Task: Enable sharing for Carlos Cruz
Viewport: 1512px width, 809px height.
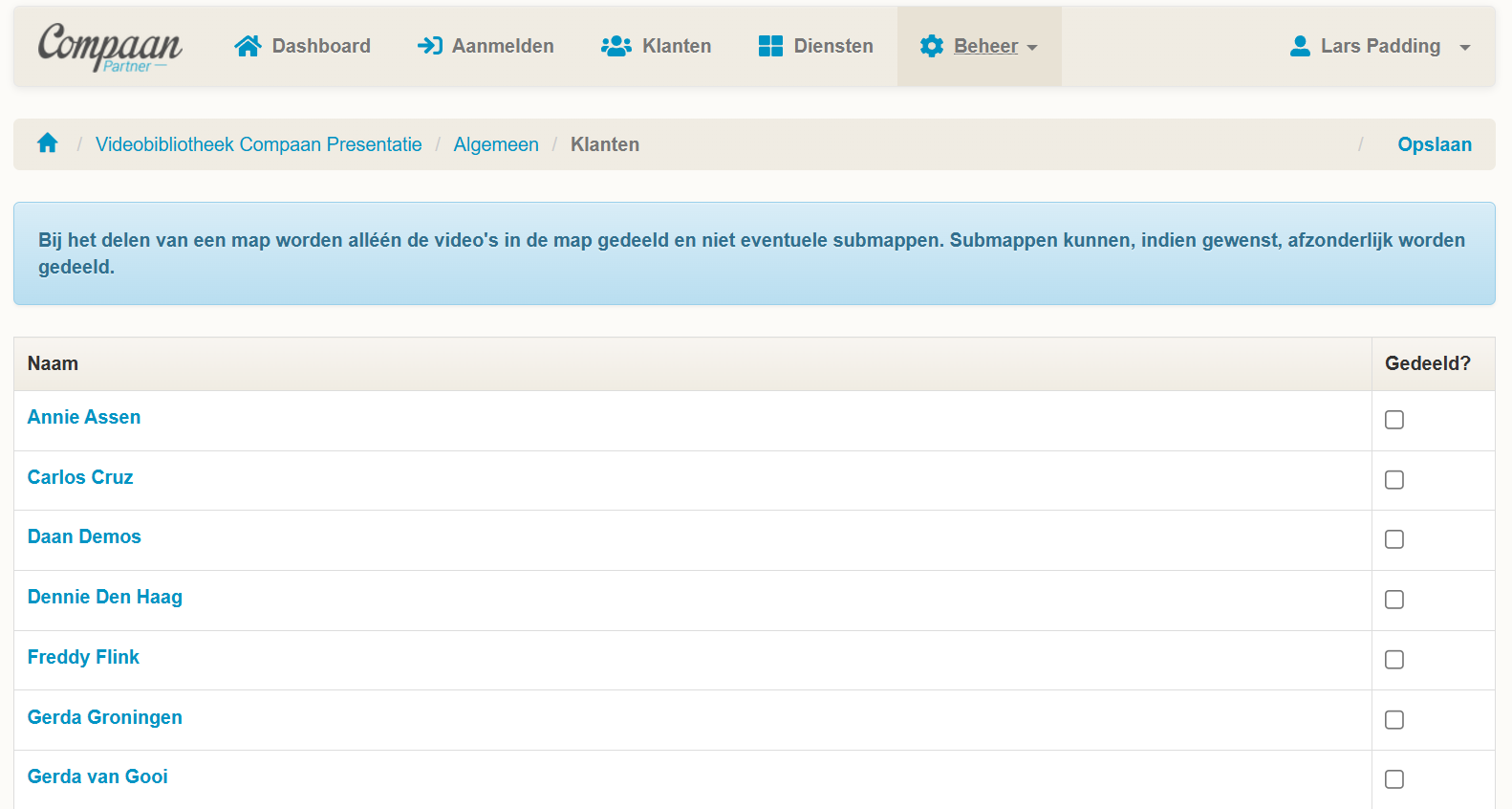Action: click(x=1394, y=480)
